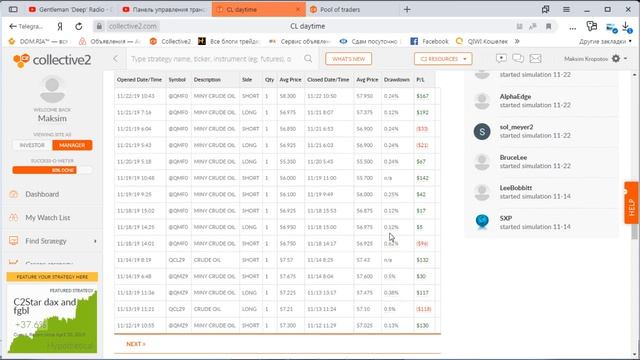
Task: Click the binoculars icon for My Watch List
Action: click(13, 218)
